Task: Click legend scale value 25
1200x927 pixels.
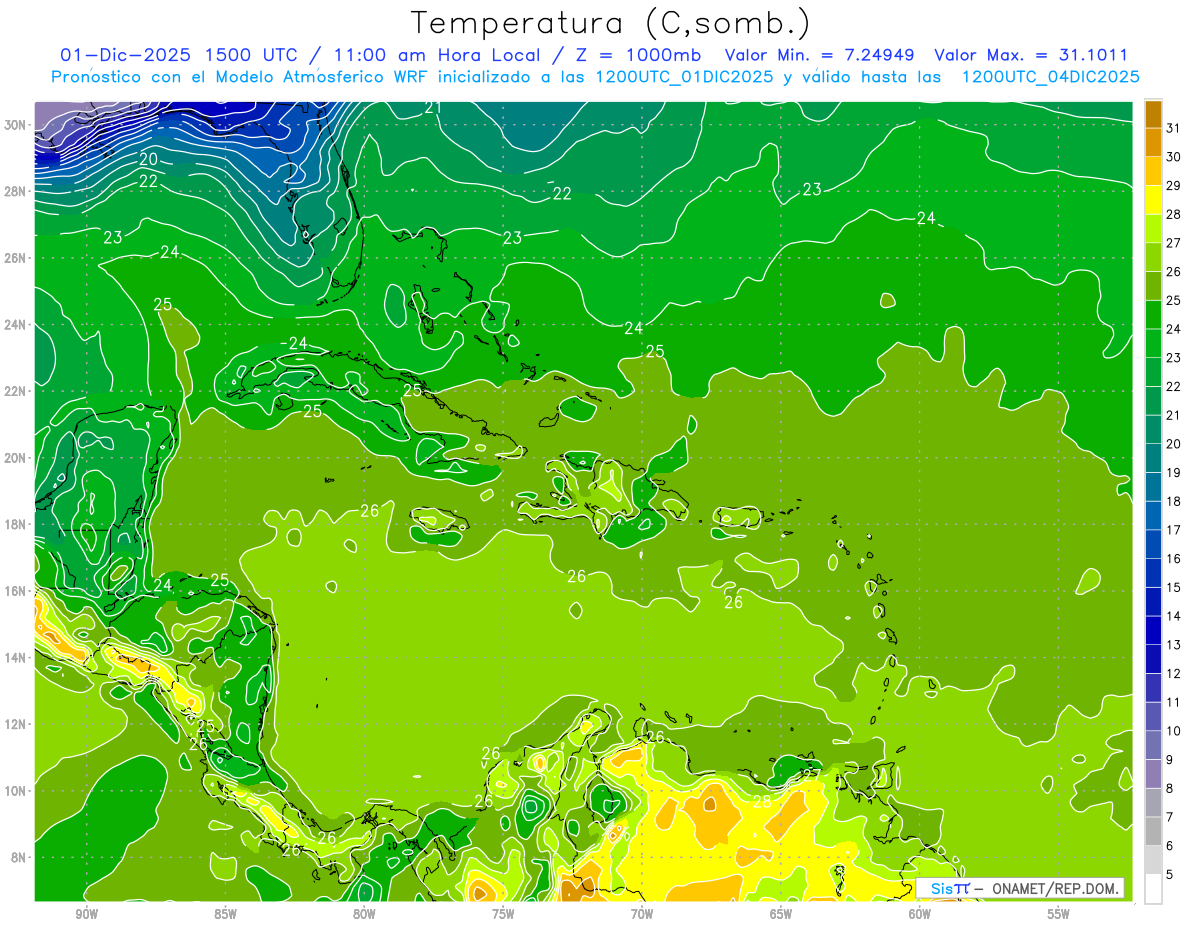Action: (1174, 300)
